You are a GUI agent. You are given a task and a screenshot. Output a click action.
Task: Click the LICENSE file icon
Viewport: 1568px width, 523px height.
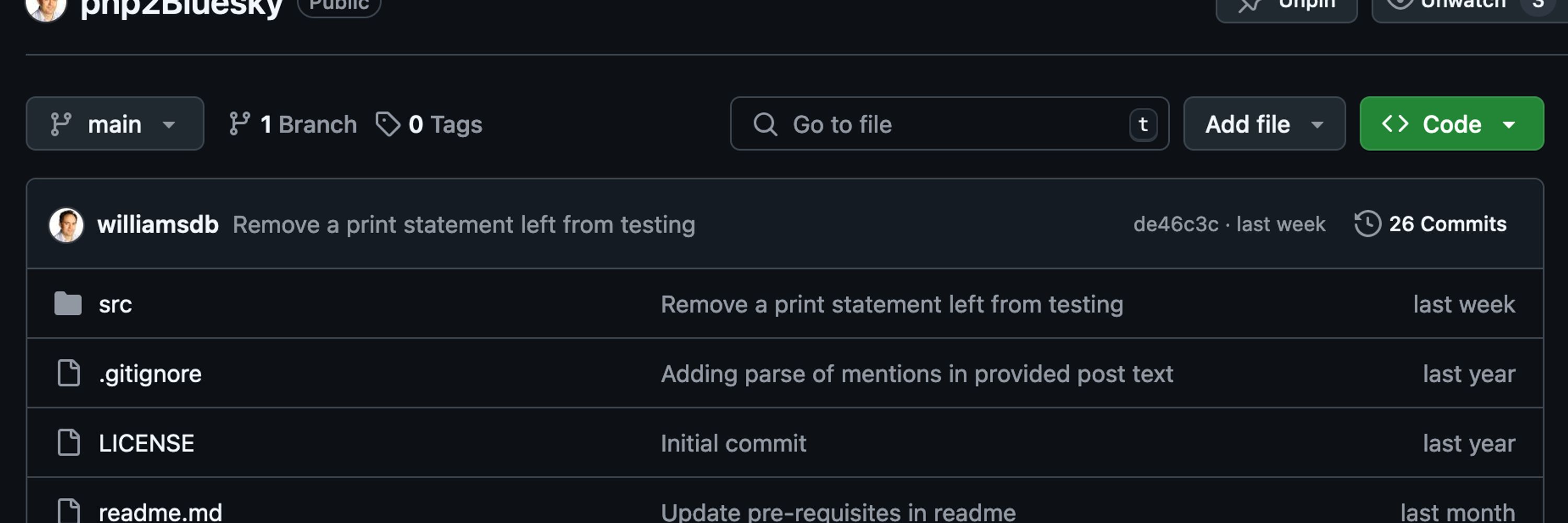[69, 442]
